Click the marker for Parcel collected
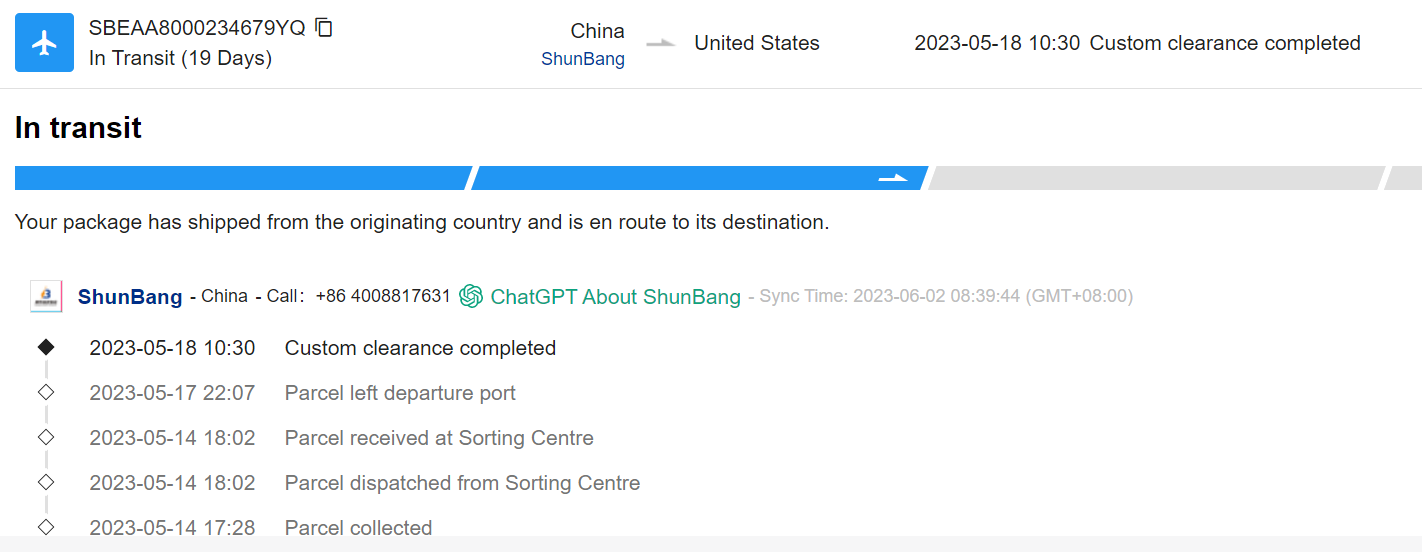Image resolution: width=1422 pixels, height=552 pixels. pyautogui.click(x=46, y=526)
